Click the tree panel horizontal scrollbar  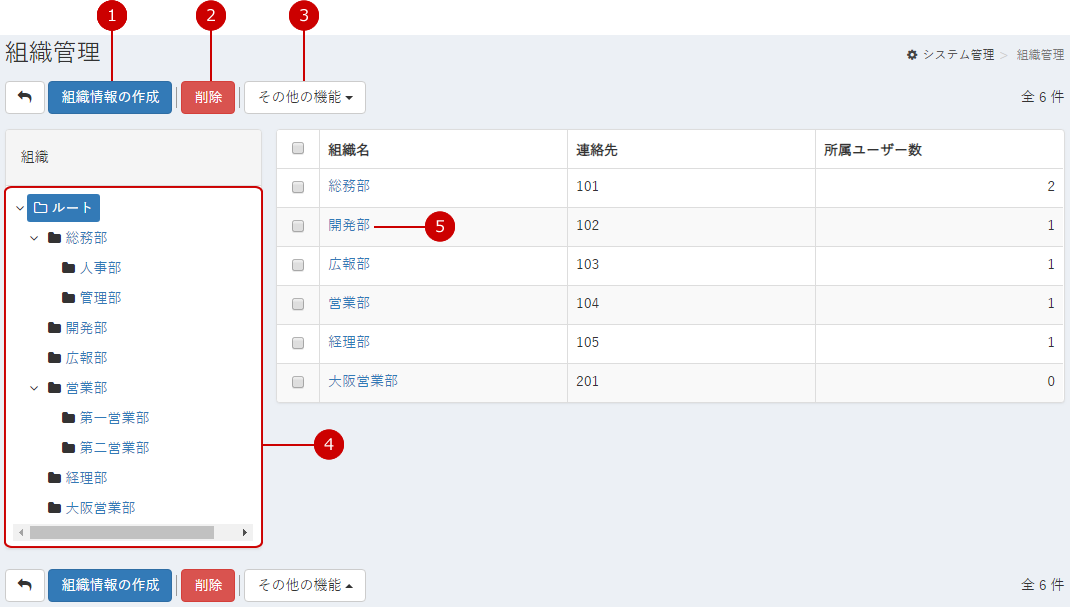click(x=122, y=533)
